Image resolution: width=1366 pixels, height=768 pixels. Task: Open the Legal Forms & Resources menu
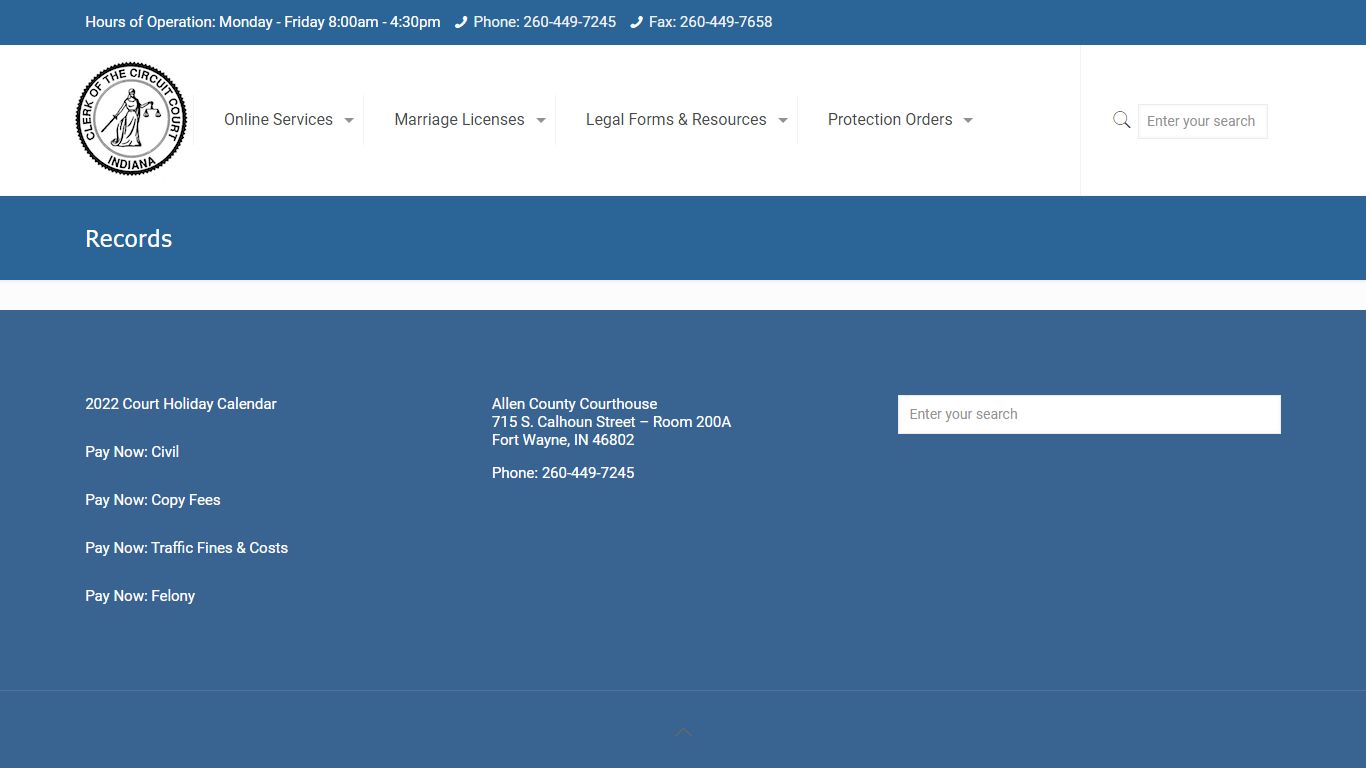pos(685,119)
